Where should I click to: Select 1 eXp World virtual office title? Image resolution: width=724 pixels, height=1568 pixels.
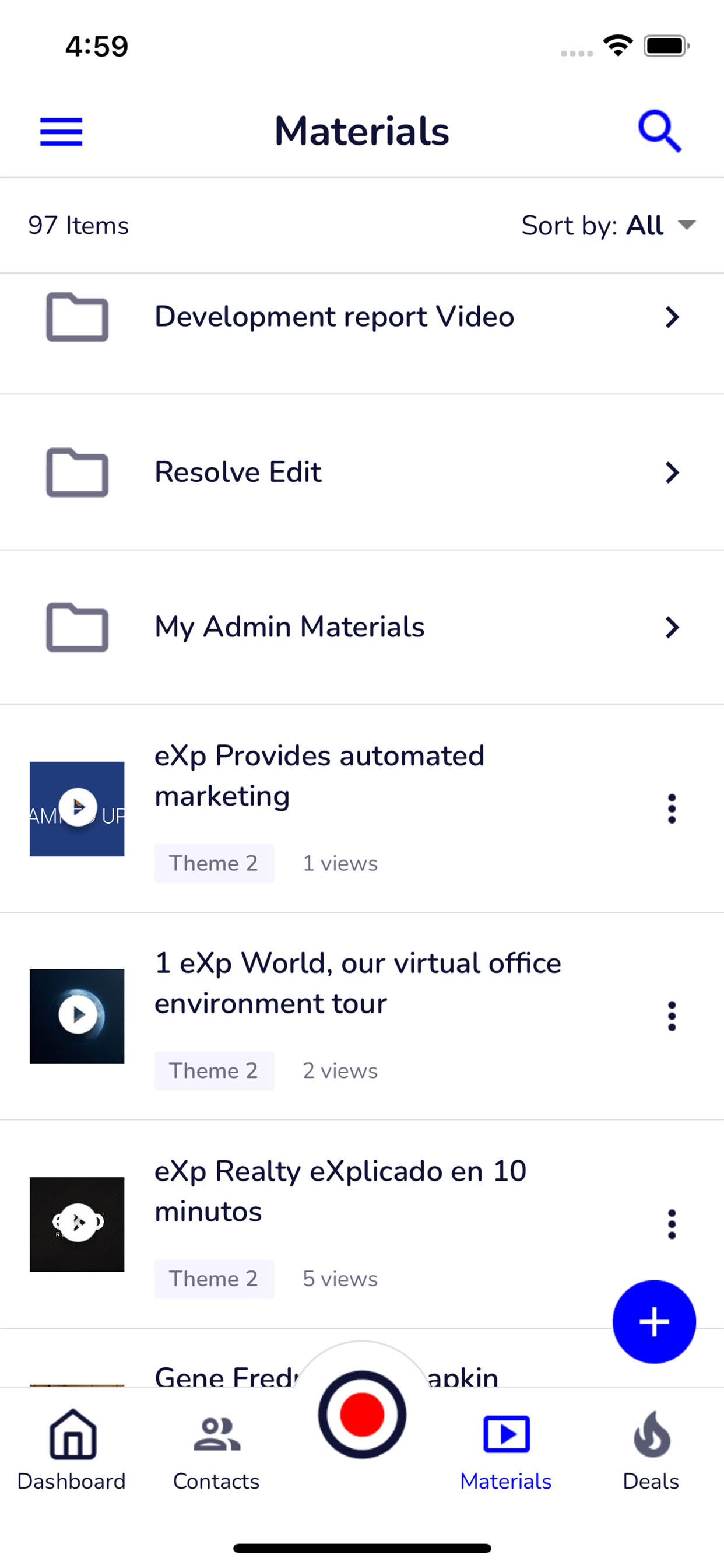[x=358, y=983]
